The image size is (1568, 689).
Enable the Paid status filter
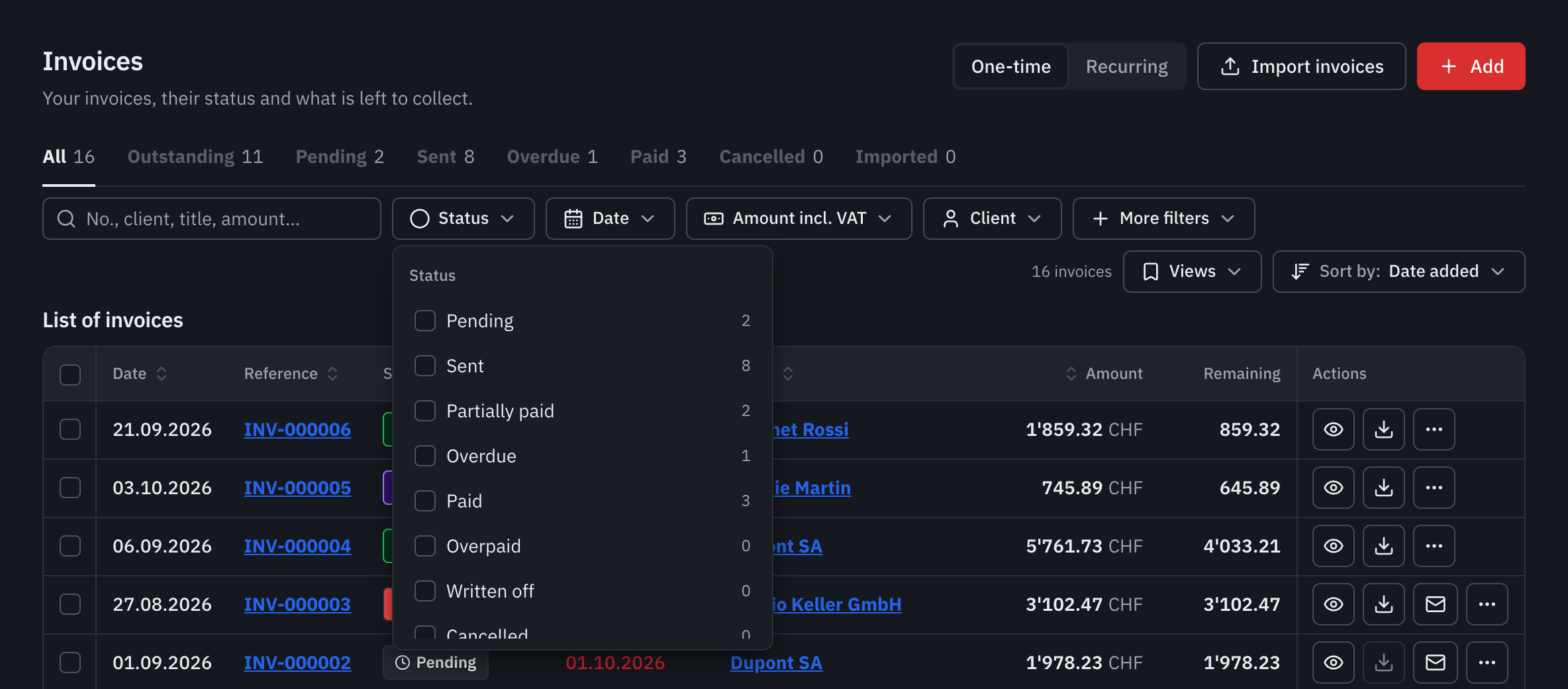coord(425,501)
